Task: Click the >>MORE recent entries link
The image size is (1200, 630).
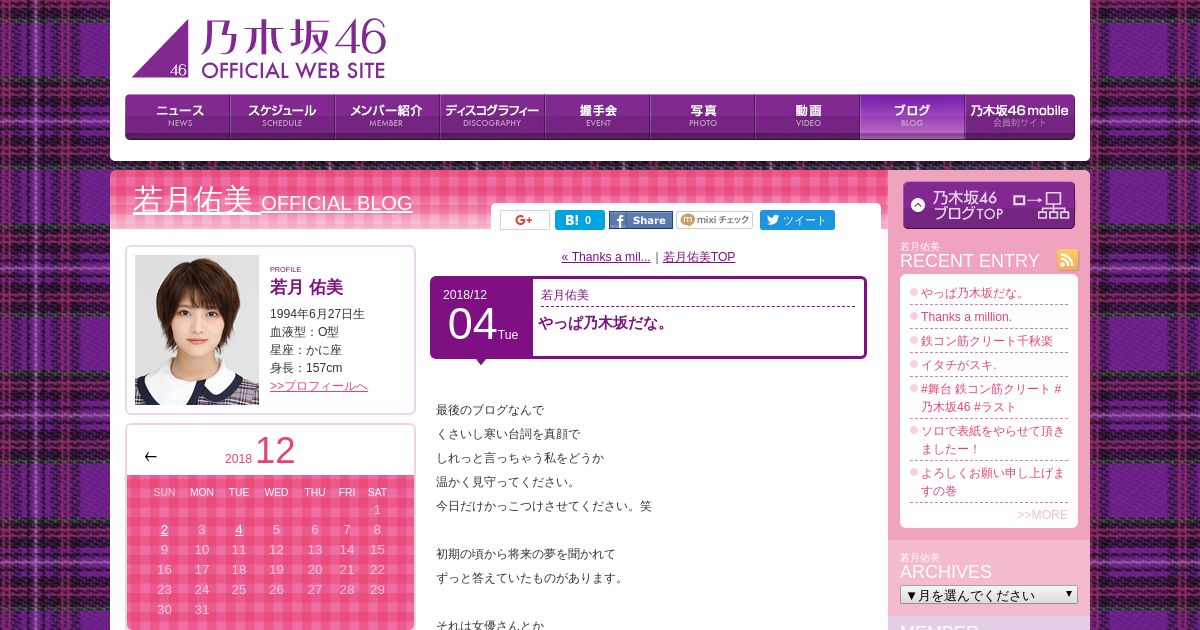Action: tap(1042, 514)
